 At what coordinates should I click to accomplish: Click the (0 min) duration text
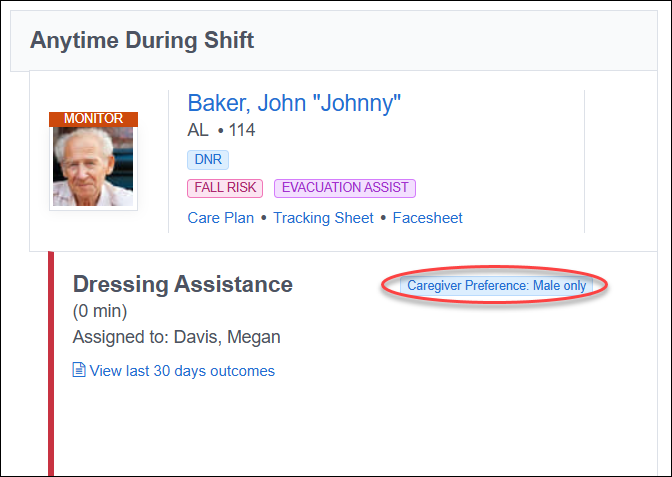point(100,312)
